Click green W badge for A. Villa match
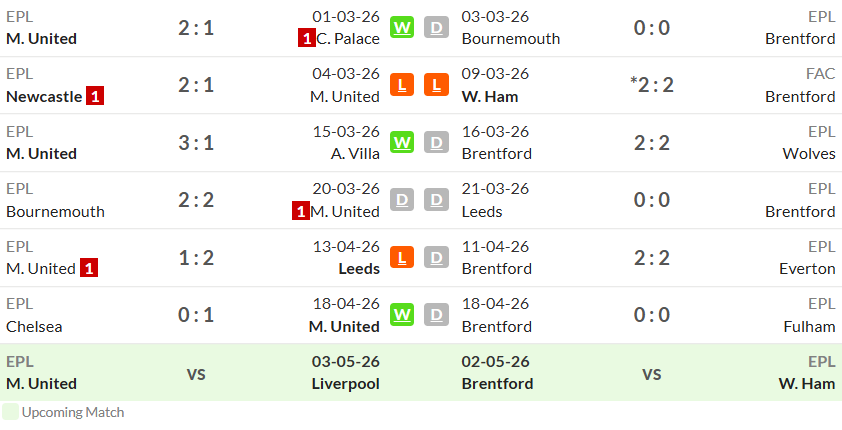842x430 pixels. click(x=402, y=142)
